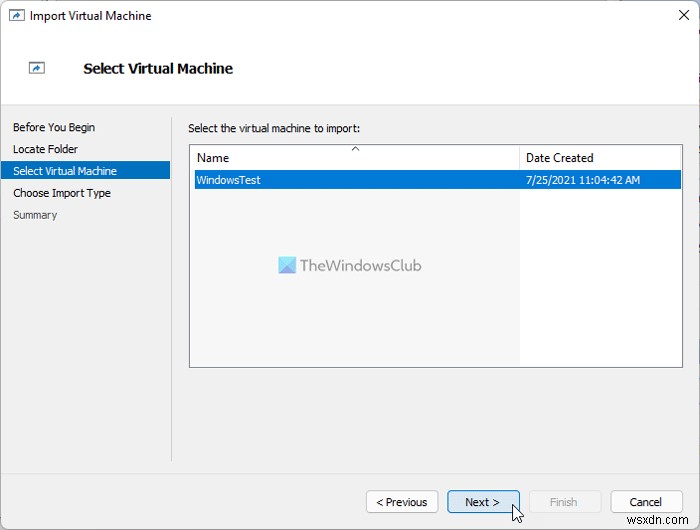The width and height of the screenshot is (700, 530).
Task: Click the wizard icon beside Select Virtual Machine heading
Action: coord(37,68)
